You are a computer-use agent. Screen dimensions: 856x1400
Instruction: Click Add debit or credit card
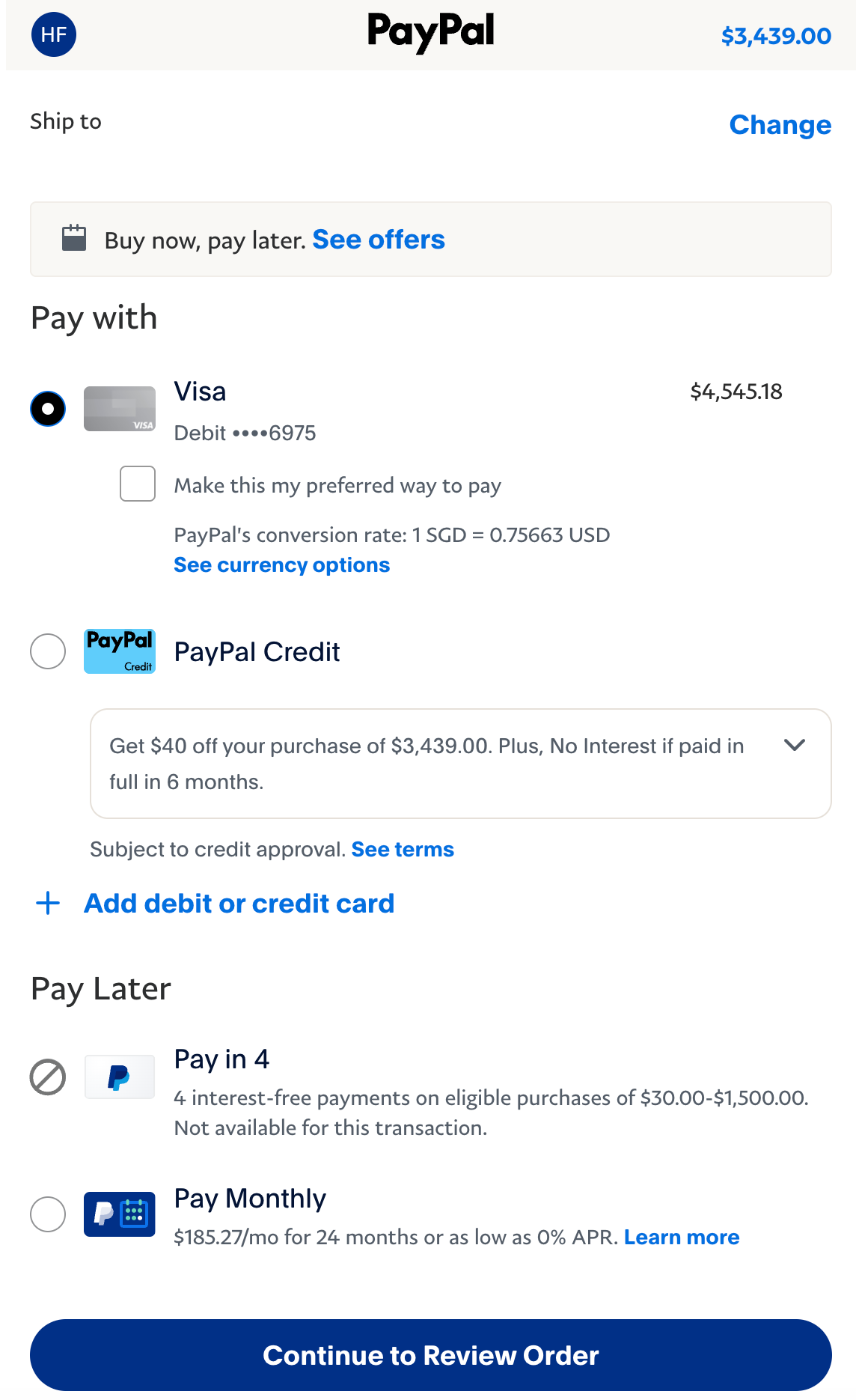(x=238, y=904)
